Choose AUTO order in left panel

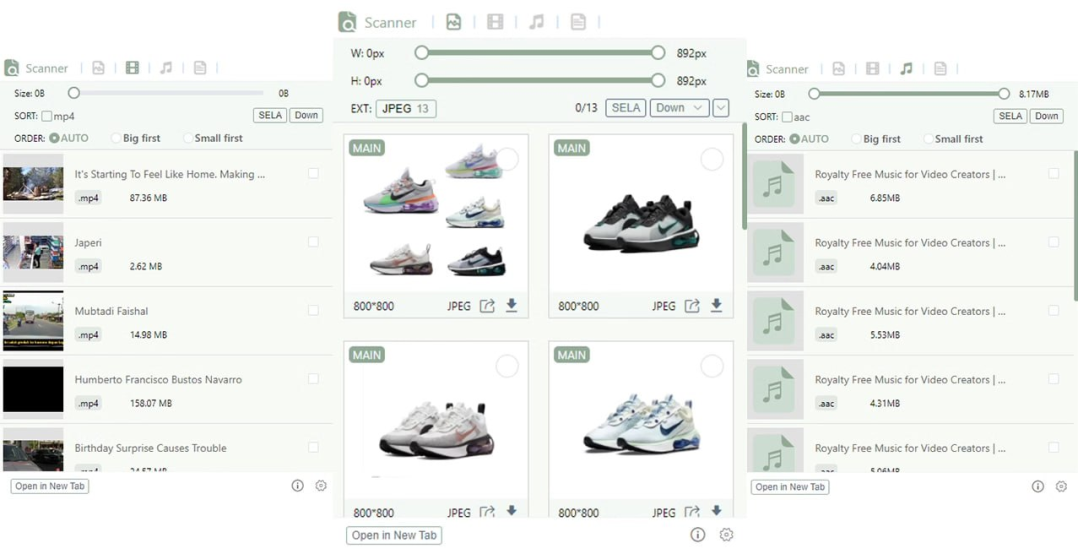tap(69, 138)
